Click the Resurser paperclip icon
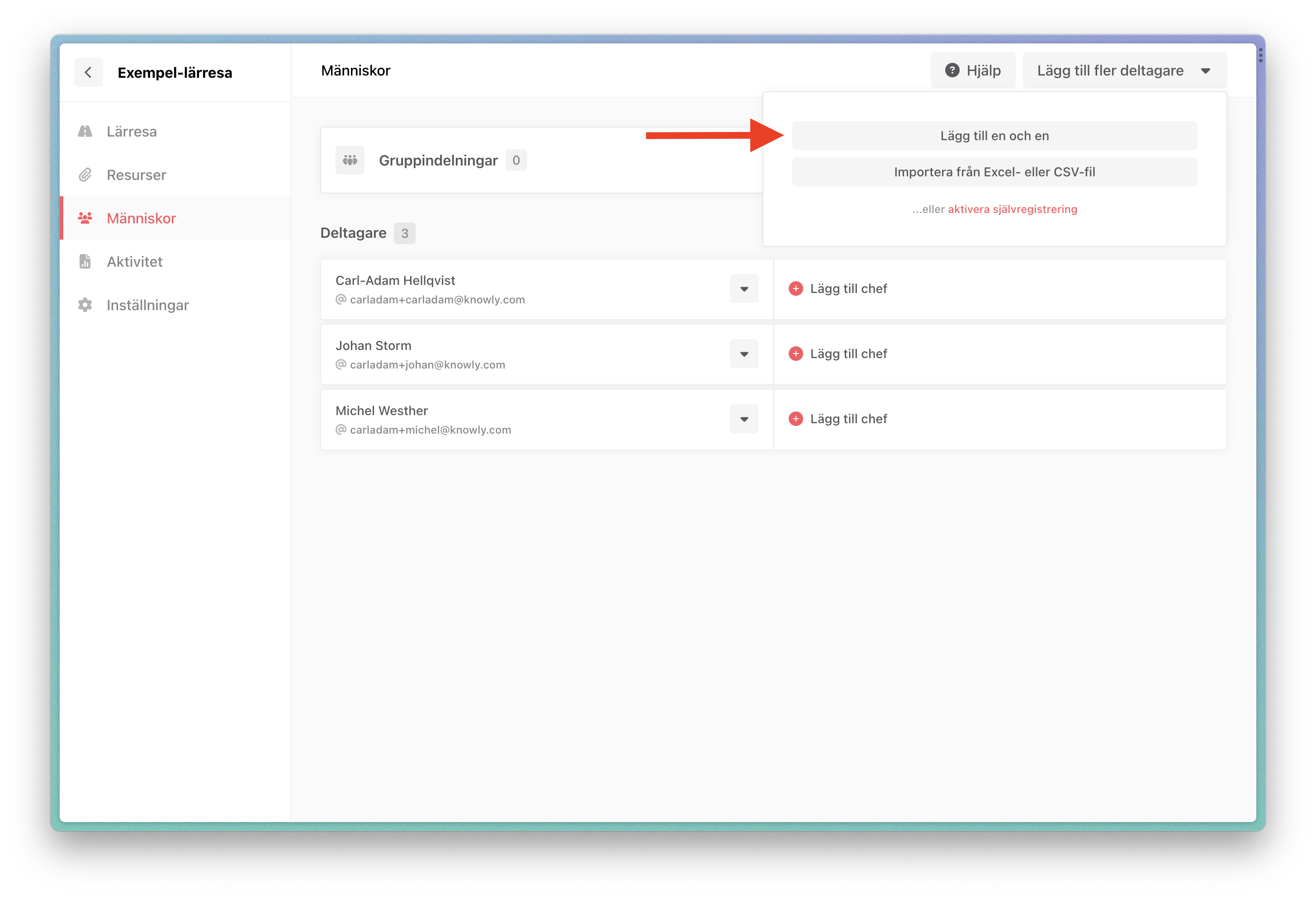Viewport: 1316px width, 898px height. tap(85, 175)
